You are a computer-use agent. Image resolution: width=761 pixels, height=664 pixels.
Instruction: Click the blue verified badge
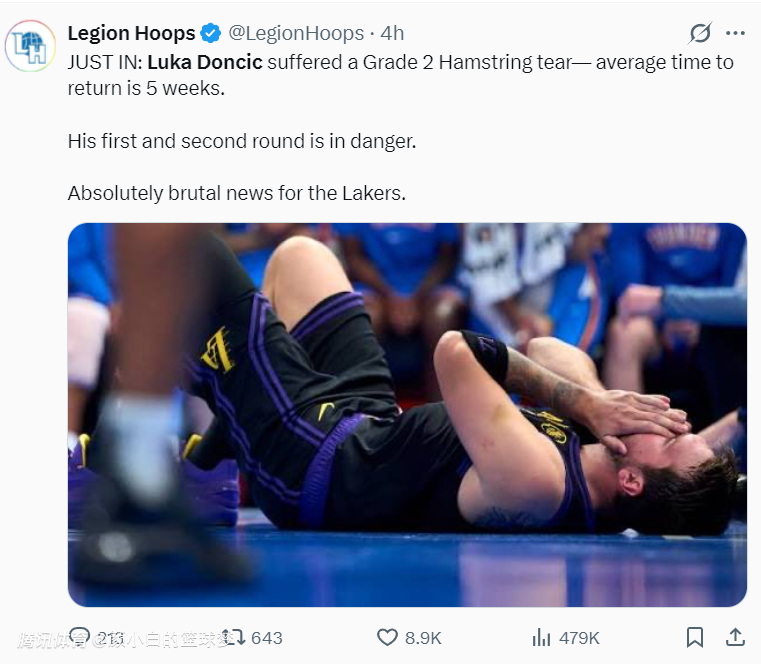tap(211, 34)
